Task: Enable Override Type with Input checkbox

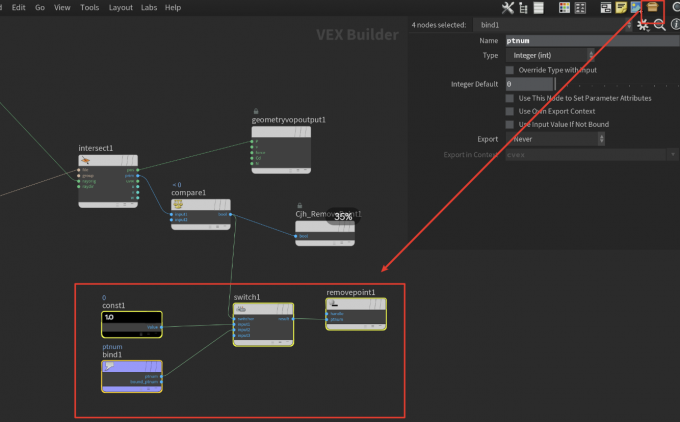Action: pos(510,70)
